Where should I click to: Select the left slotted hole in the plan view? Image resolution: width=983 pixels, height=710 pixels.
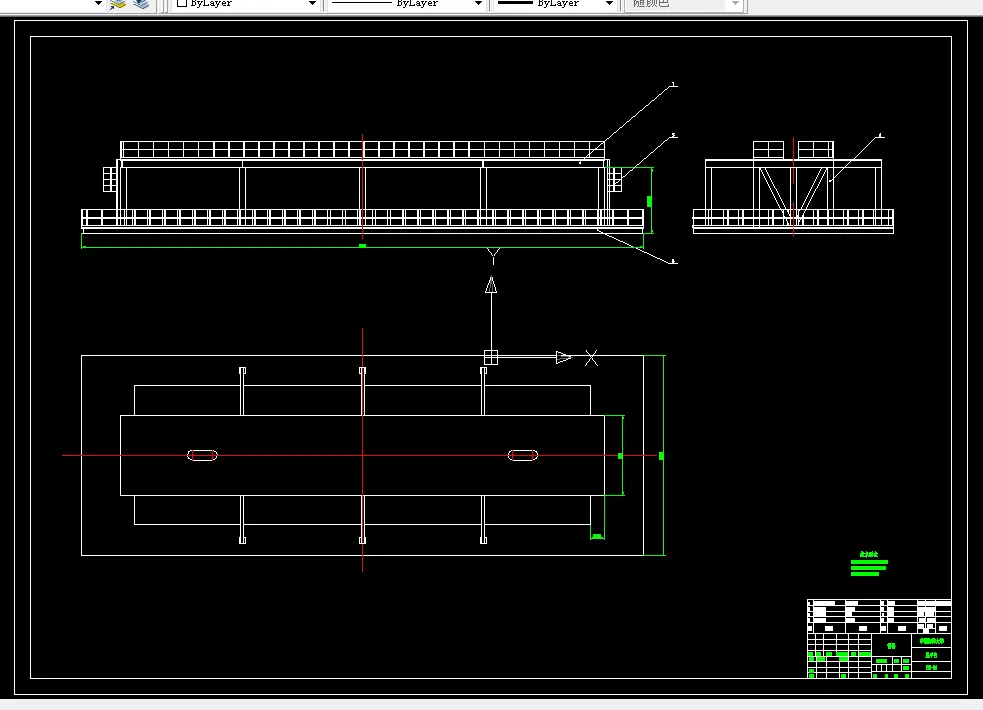point(202,456)
